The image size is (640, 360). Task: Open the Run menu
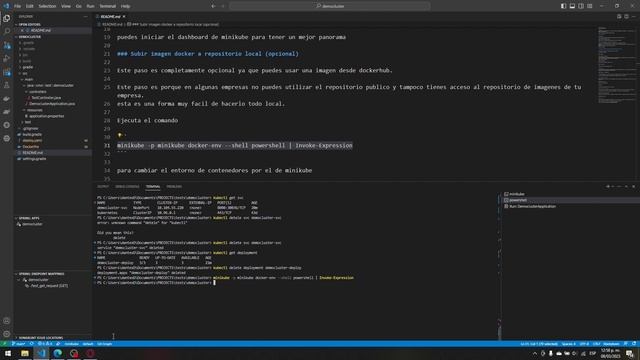[90, 6]
